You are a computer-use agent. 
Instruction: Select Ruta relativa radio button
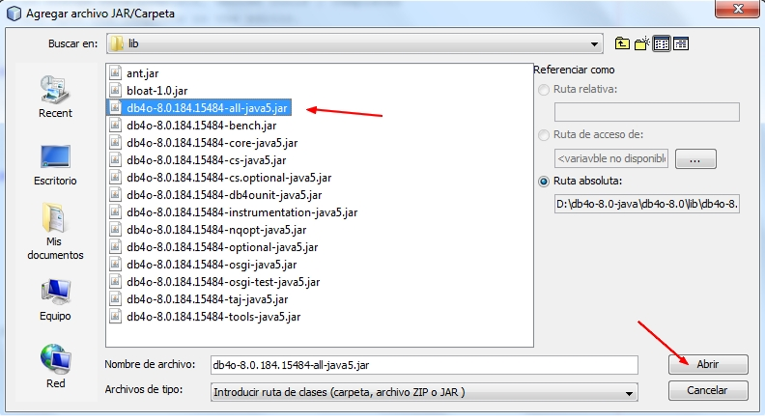click(x=544, y=90)
